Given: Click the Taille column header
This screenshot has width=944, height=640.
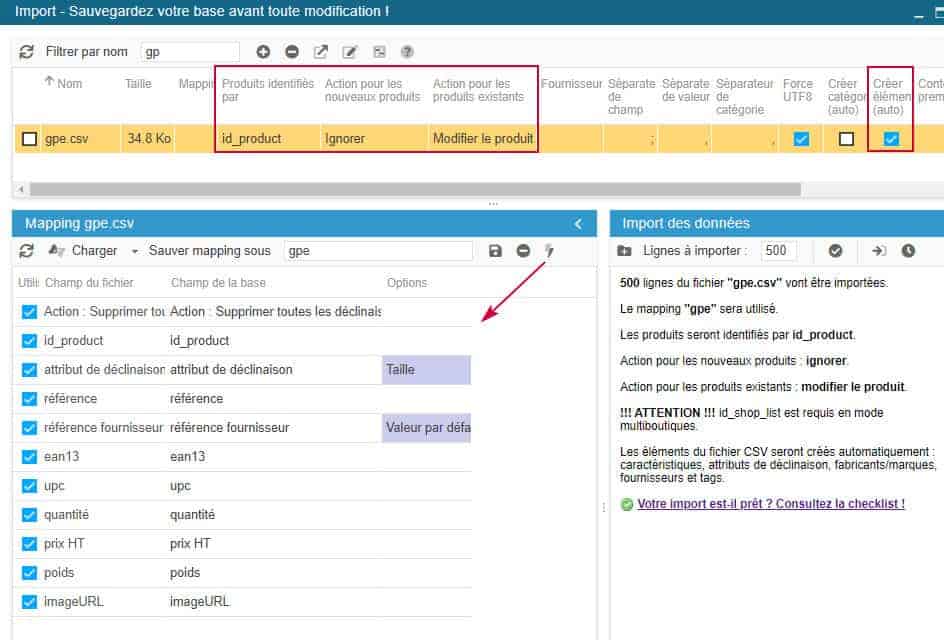Looking at the screenshot, I should click(x=138, y=84).
